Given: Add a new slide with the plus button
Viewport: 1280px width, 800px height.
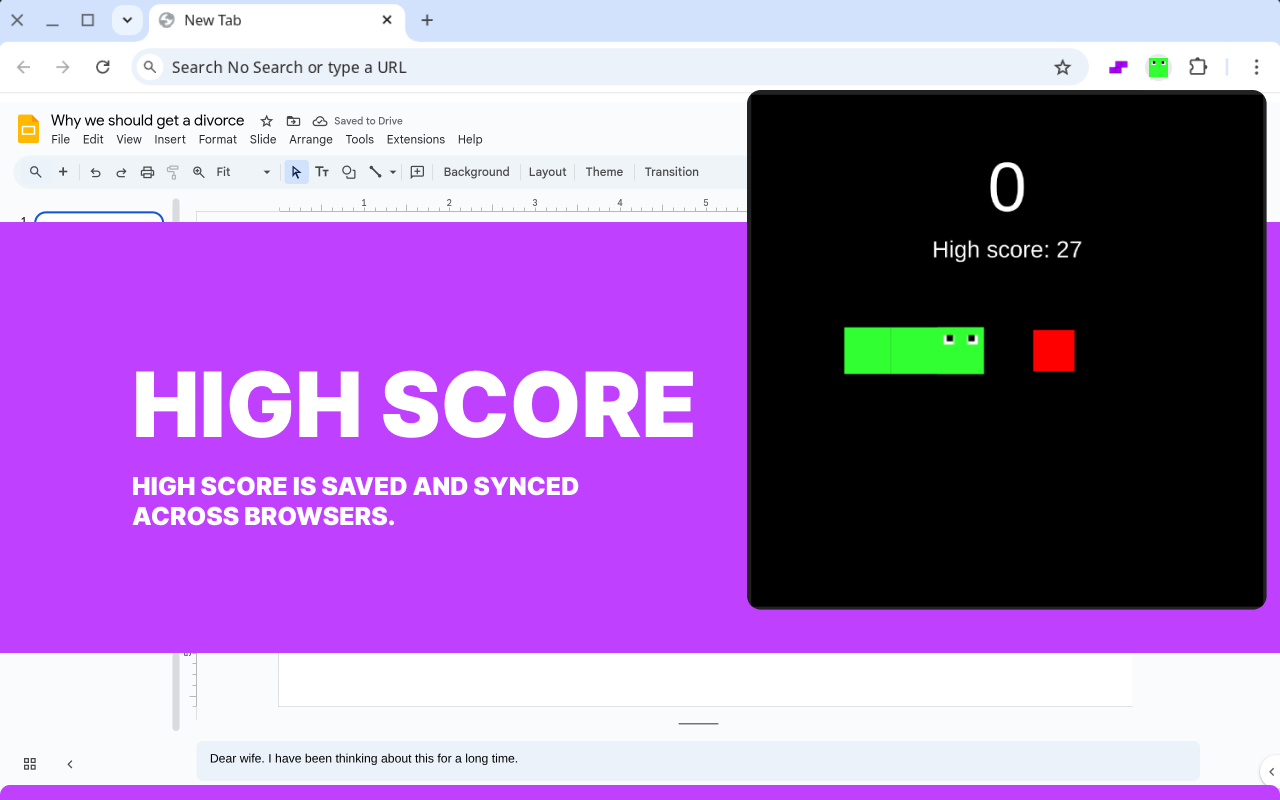Looking at the screenshot, I should (63, 172).
